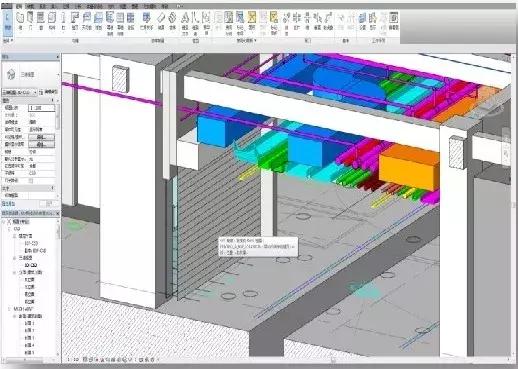Open the 插入 ribbon tab
The width and height of the screenshot is (518, 369).
pos(54,6)
